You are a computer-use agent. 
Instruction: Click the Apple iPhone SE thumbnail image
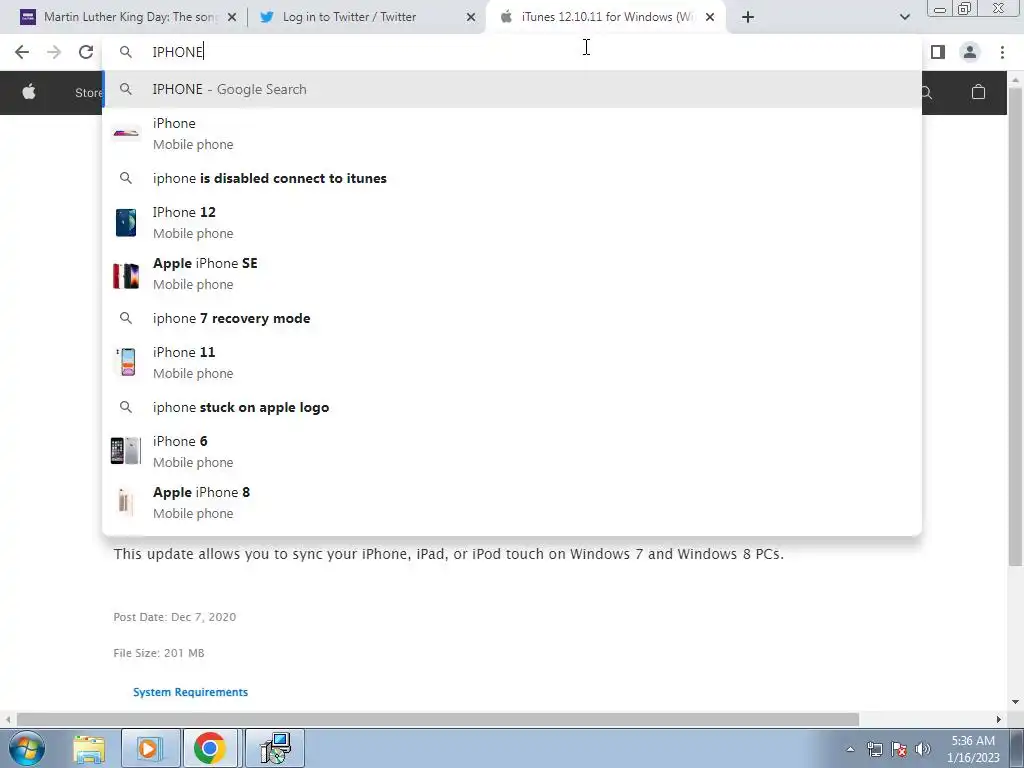click(x=126, y=276)
